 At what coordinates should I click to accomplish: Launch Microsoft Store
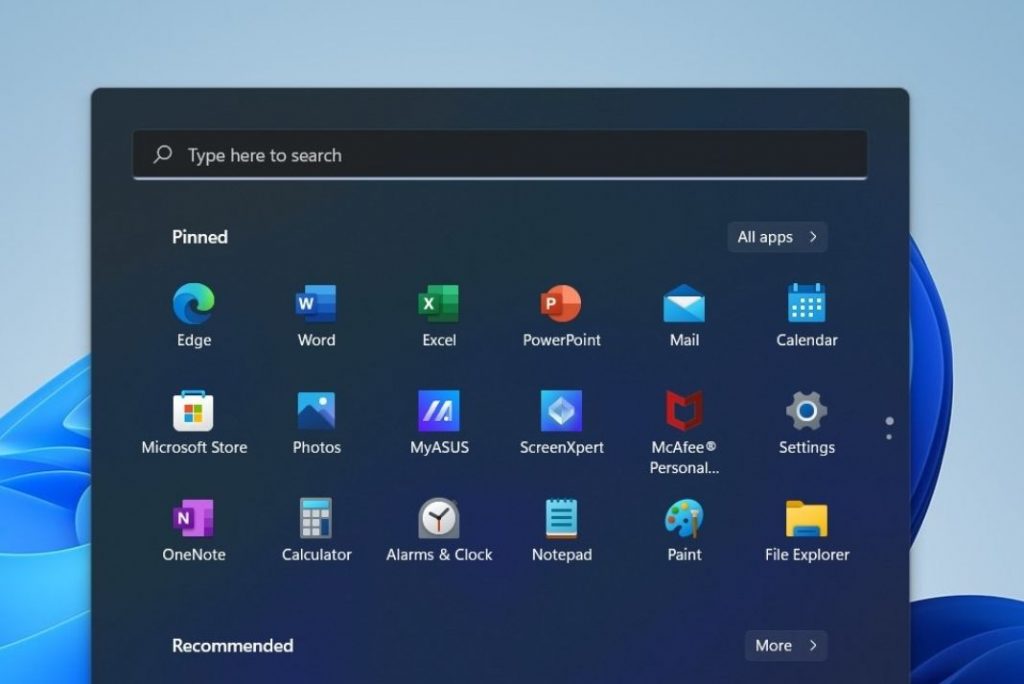(194, 411)
